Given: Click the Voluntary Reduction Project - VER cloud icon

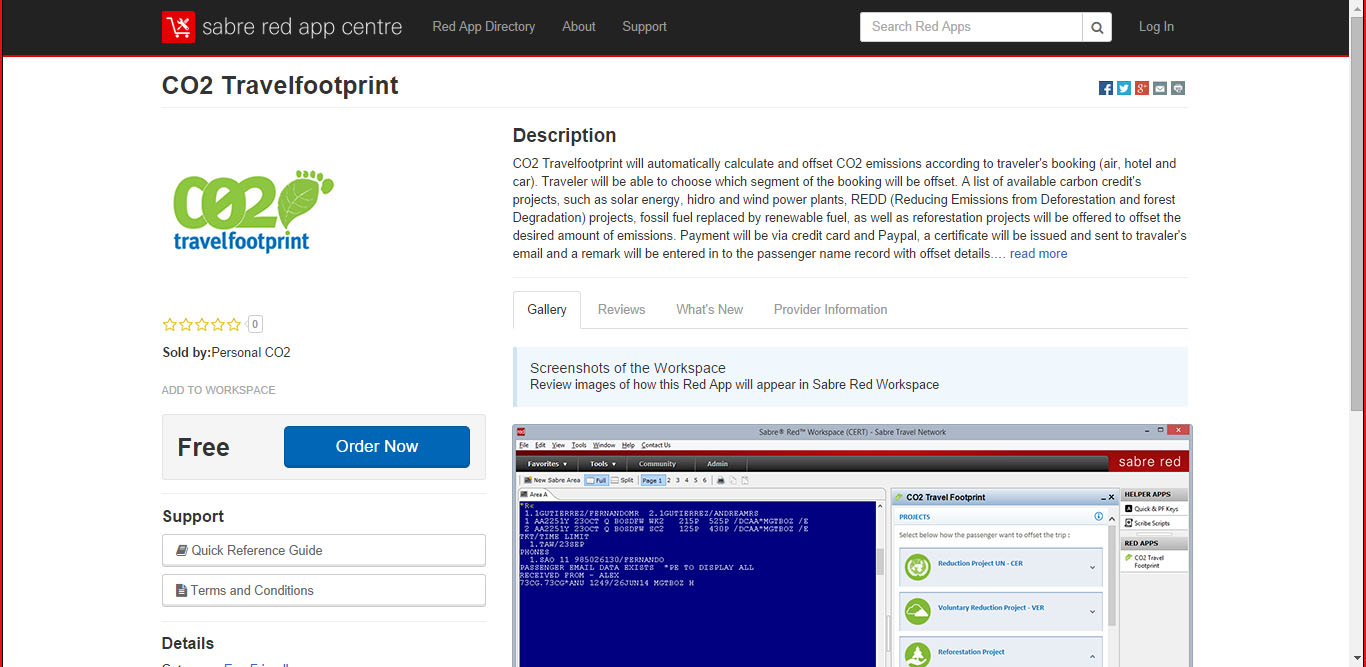Looking at the screenshot, I should coord(916,611).
